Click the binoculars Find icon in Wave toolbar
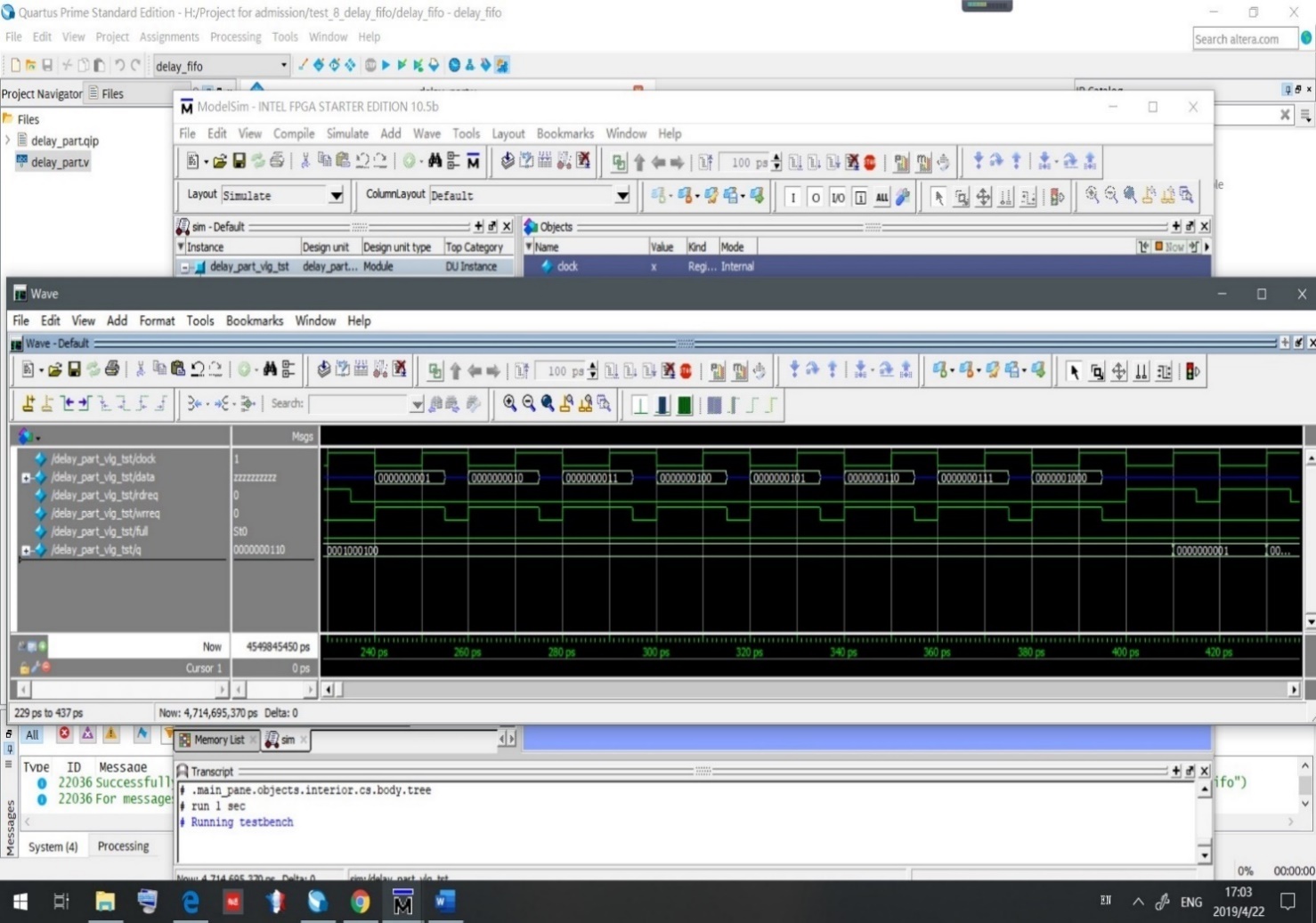1316x923 pixels. tap(269, 370)
